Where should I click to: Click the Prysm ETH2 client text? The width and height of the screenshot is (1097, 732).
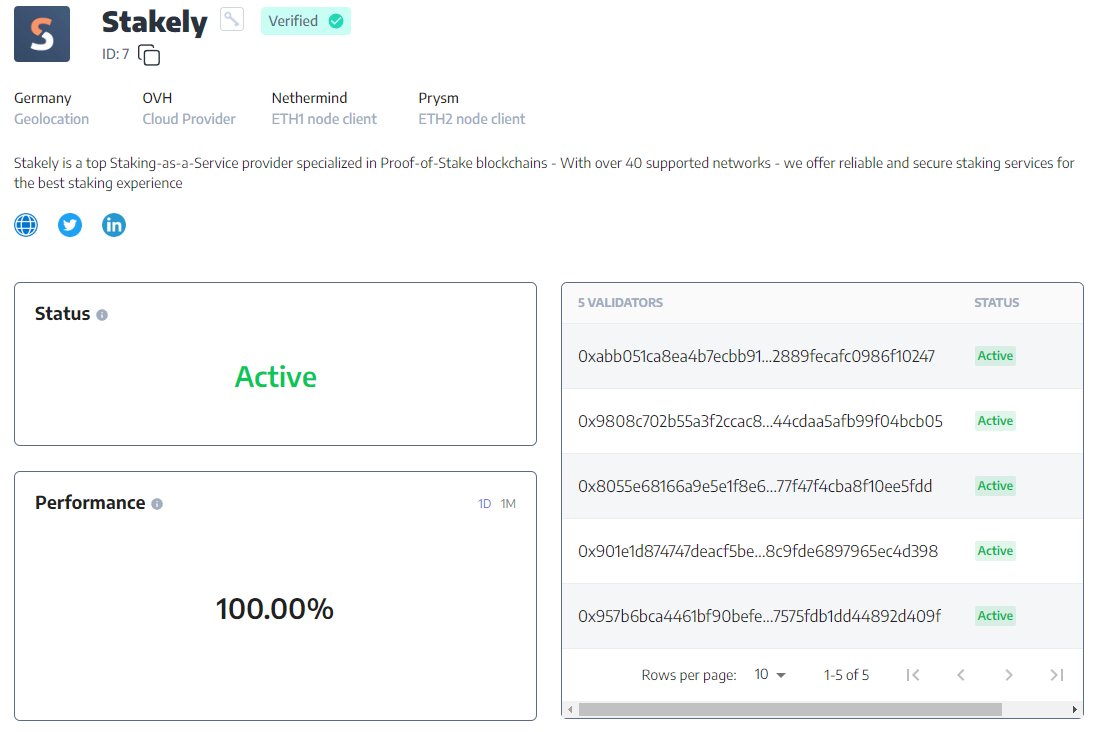click(439, 98)
